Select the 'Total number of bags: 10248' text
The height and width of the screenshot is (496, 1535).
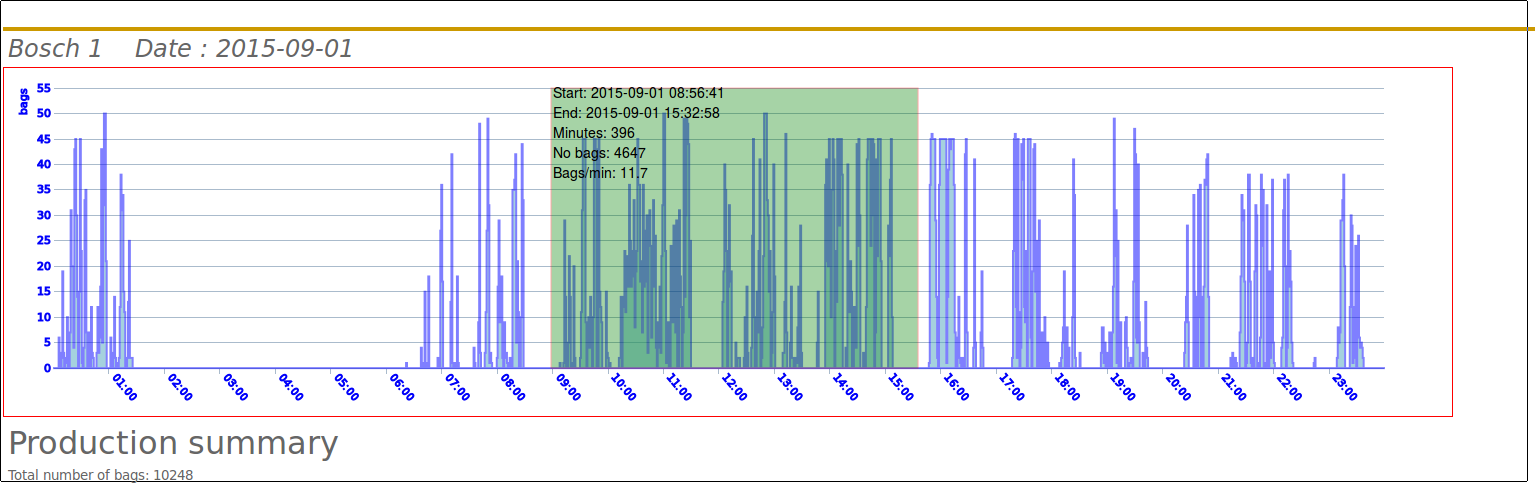click(100, 475)
